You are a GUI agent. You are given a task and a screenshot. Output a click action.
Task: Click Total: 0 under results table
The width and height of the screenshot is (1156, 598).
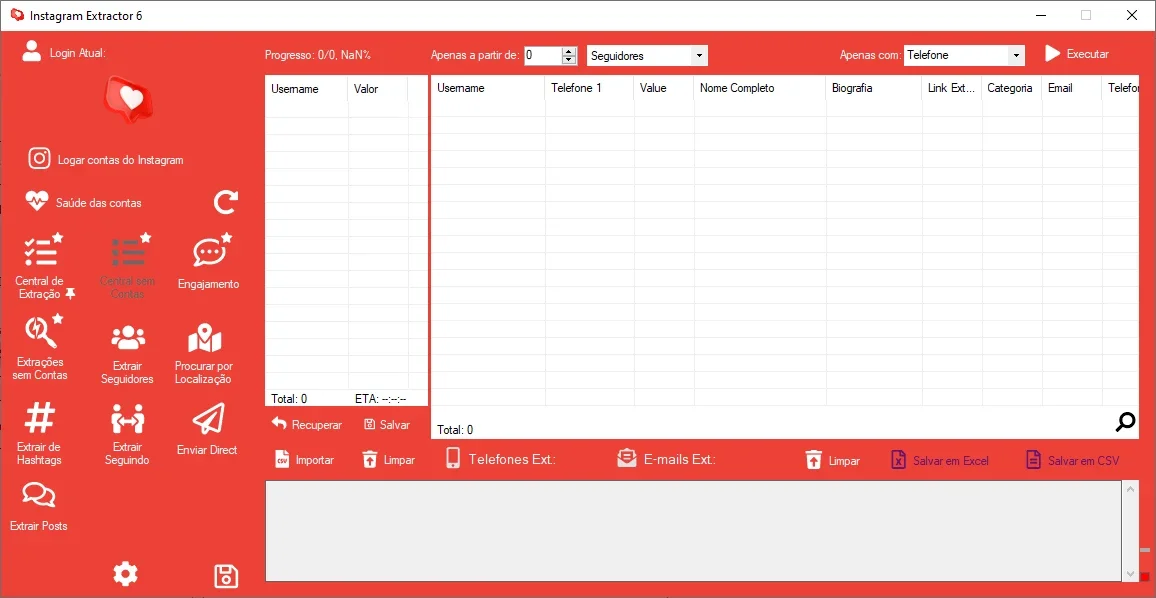tap(455, 430)
